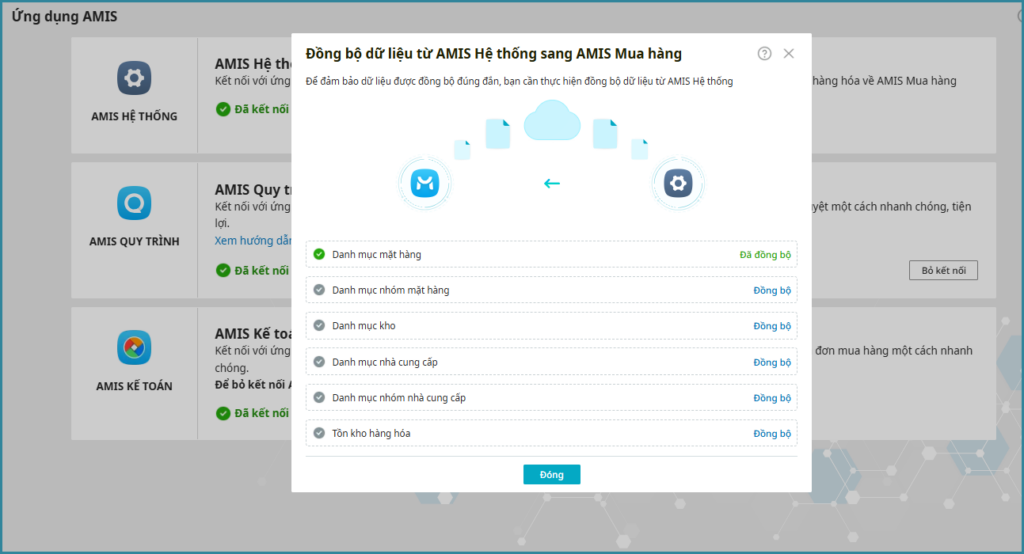Open the help question mark icon in dialog
Screen dimensions: 1024x554
click(764, 54)
